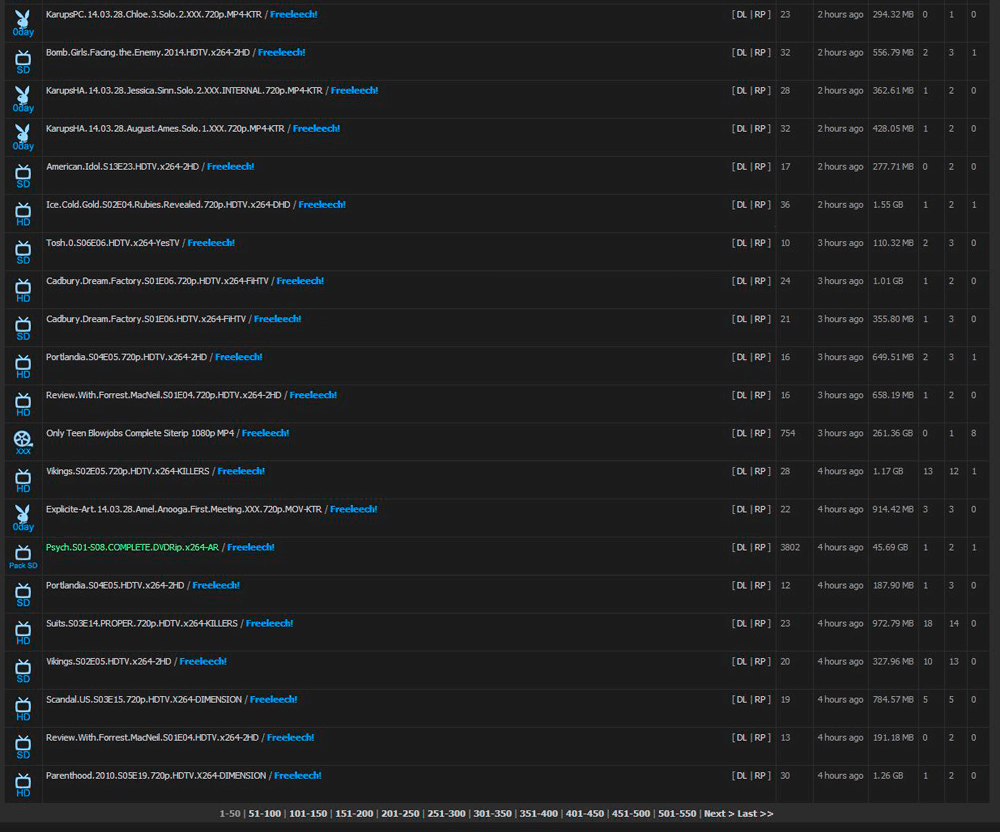Go to page 151-200

point(354,814)
